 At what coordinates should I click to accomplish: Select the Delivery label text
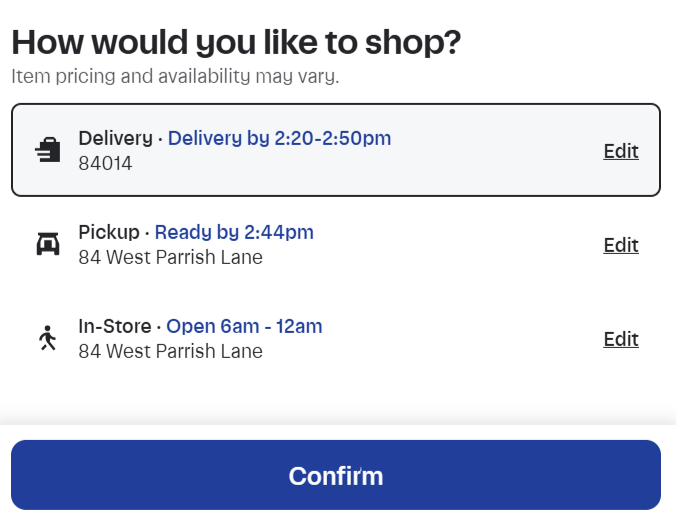click(114, 138)
